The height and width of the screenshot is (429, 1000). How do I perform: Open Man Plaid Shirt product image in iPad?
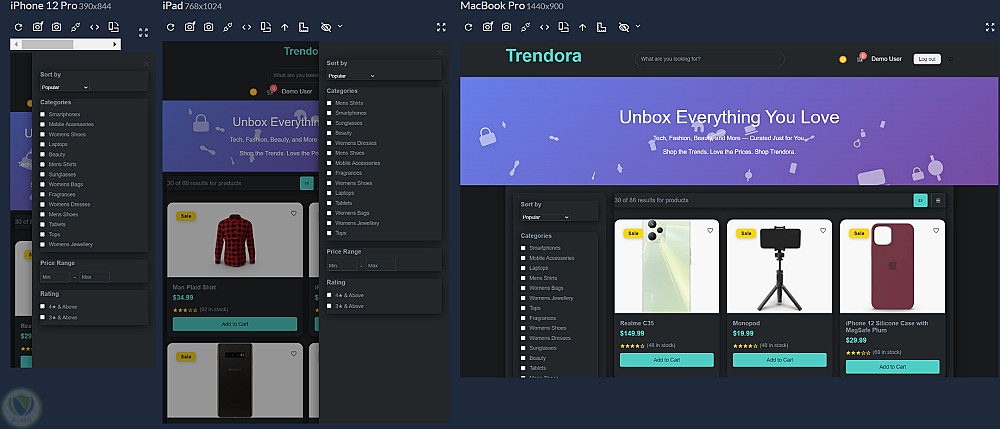pos(234,240)
